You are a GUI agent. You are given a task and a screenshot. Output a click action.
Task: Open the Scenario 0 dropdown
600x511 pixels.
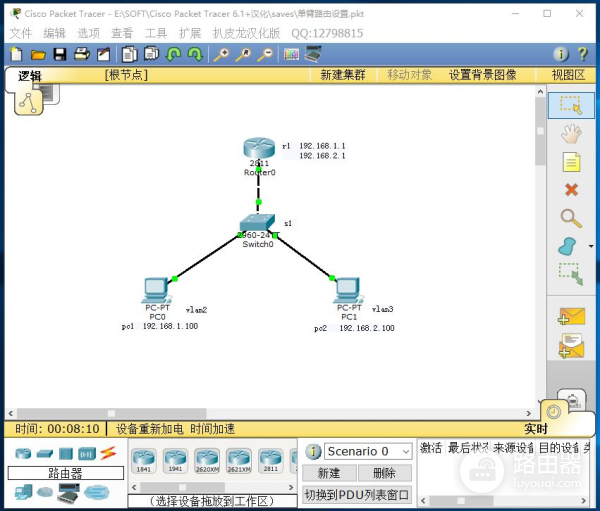point(368,451)
